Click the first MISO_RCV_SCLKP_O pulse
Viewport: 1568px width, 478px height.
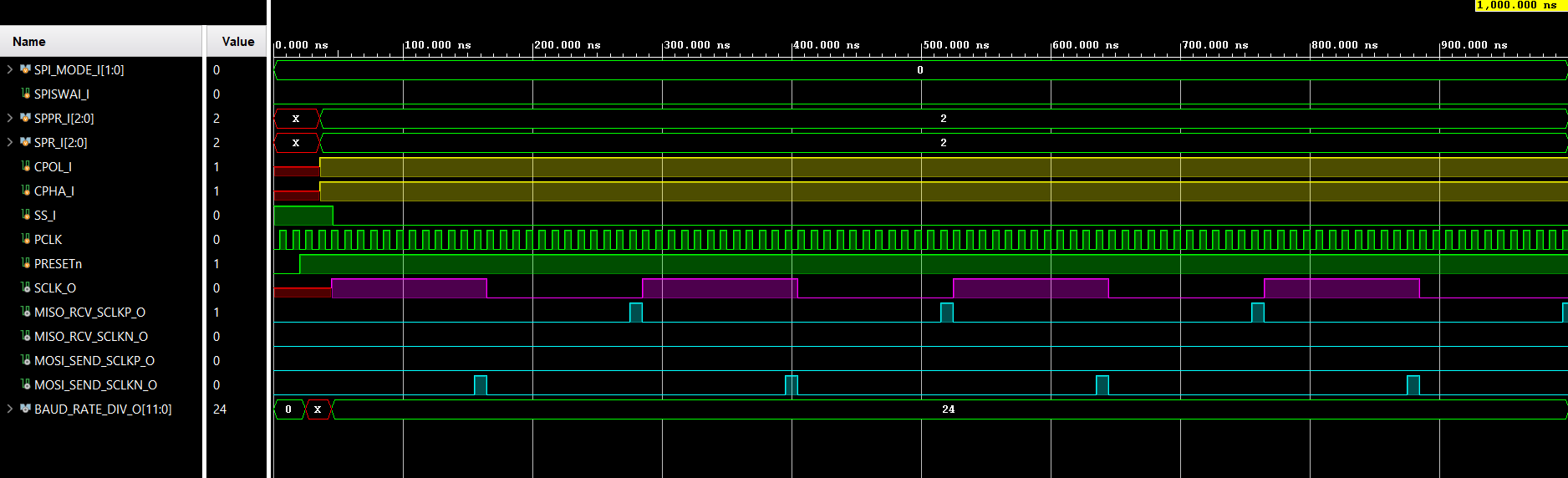pos(636,313)
